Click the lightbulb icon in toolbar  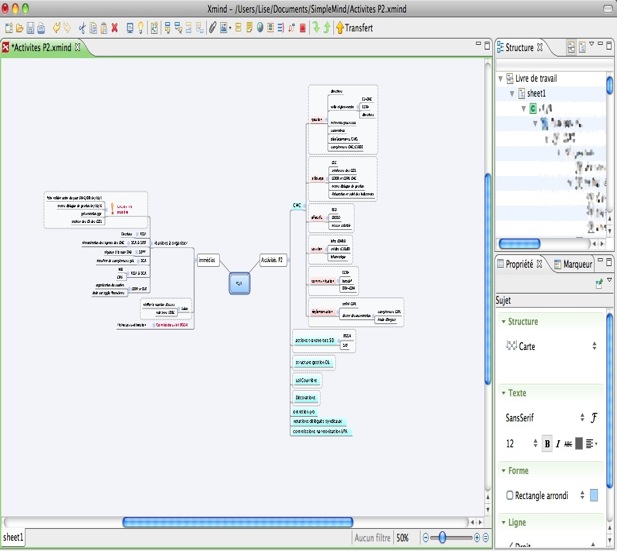(141, 27)
